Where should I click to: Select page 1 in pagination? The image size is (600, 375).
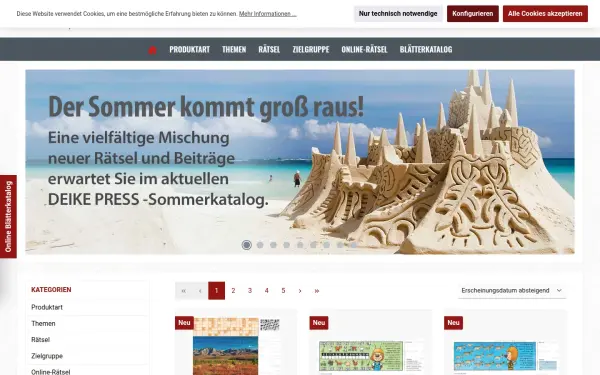point(217,291)
